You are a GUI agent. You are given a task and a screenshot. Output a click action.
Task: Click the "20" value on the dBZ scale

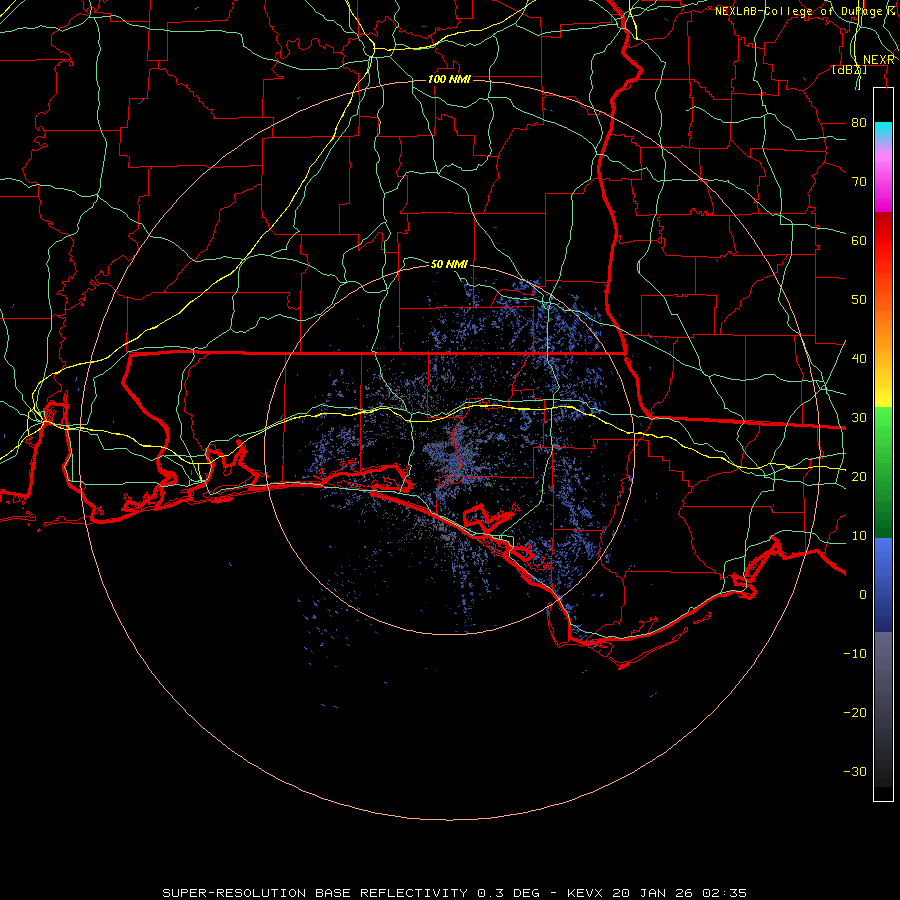(x=859, y=476)
